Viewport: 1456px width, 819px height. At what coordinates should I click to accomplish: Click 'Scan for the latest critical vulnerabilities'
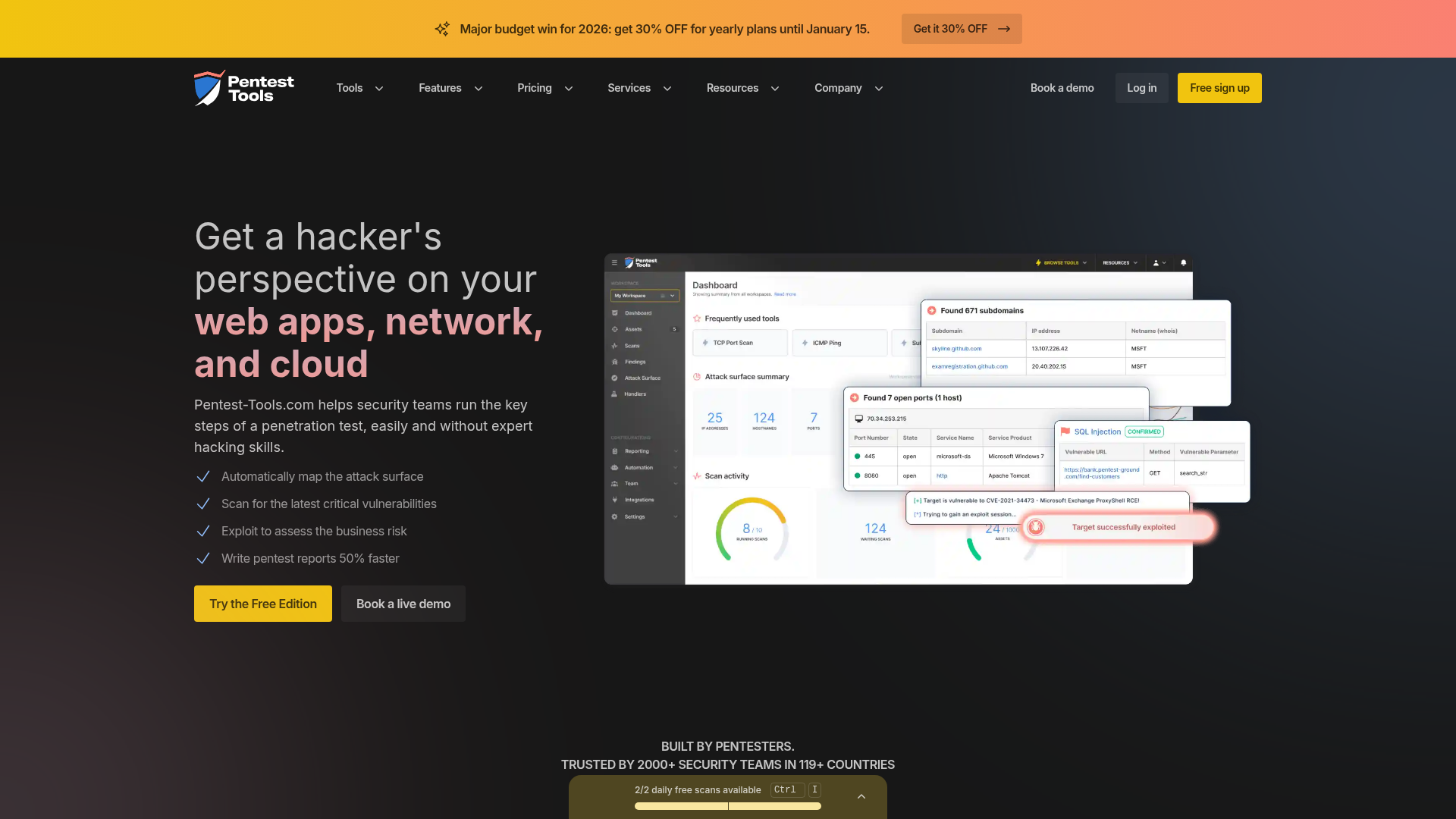329,504
